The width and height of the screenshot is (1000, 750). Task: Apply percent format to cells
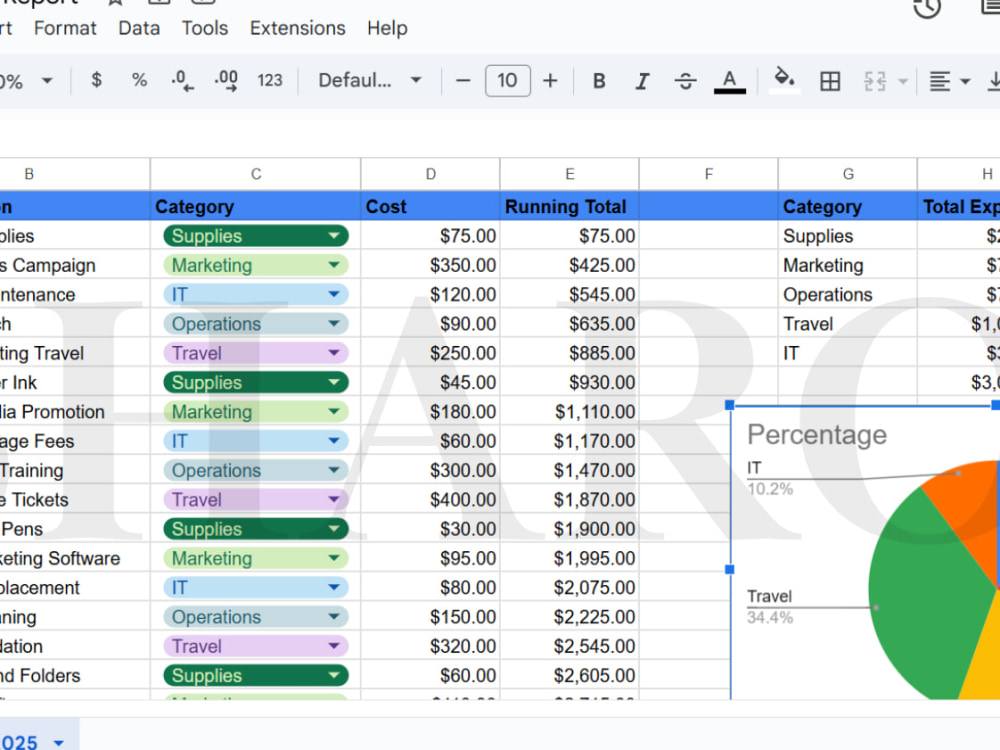[139, 80]
